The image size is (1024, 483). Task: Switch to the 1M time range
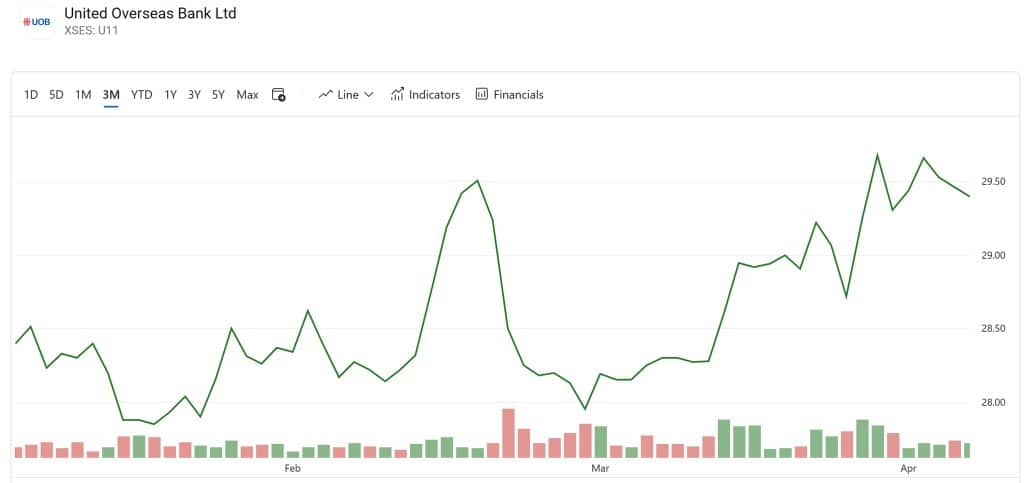click(x=83, y=95)
